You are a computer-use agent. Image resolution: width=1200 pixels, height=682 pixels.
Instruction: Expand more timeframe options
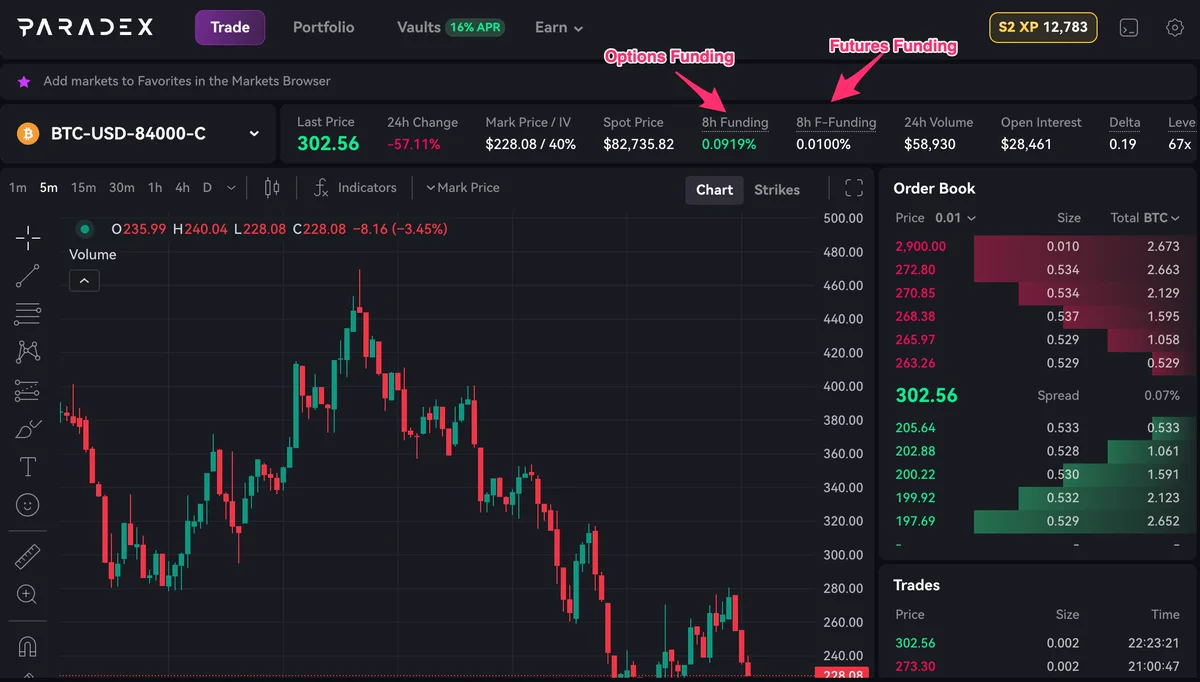(232, 188)
